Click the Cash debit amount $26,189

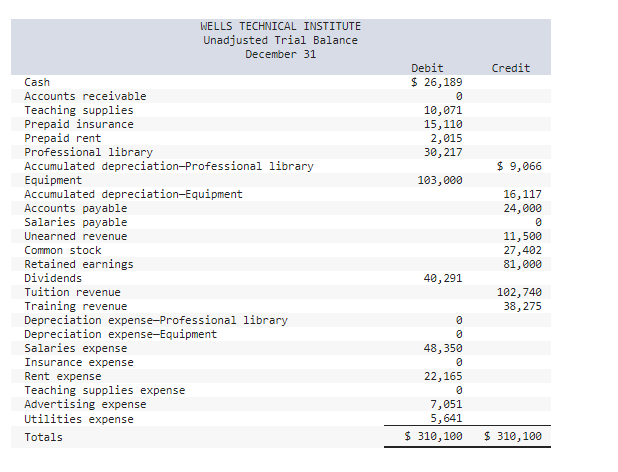click(x=436, y=82)
